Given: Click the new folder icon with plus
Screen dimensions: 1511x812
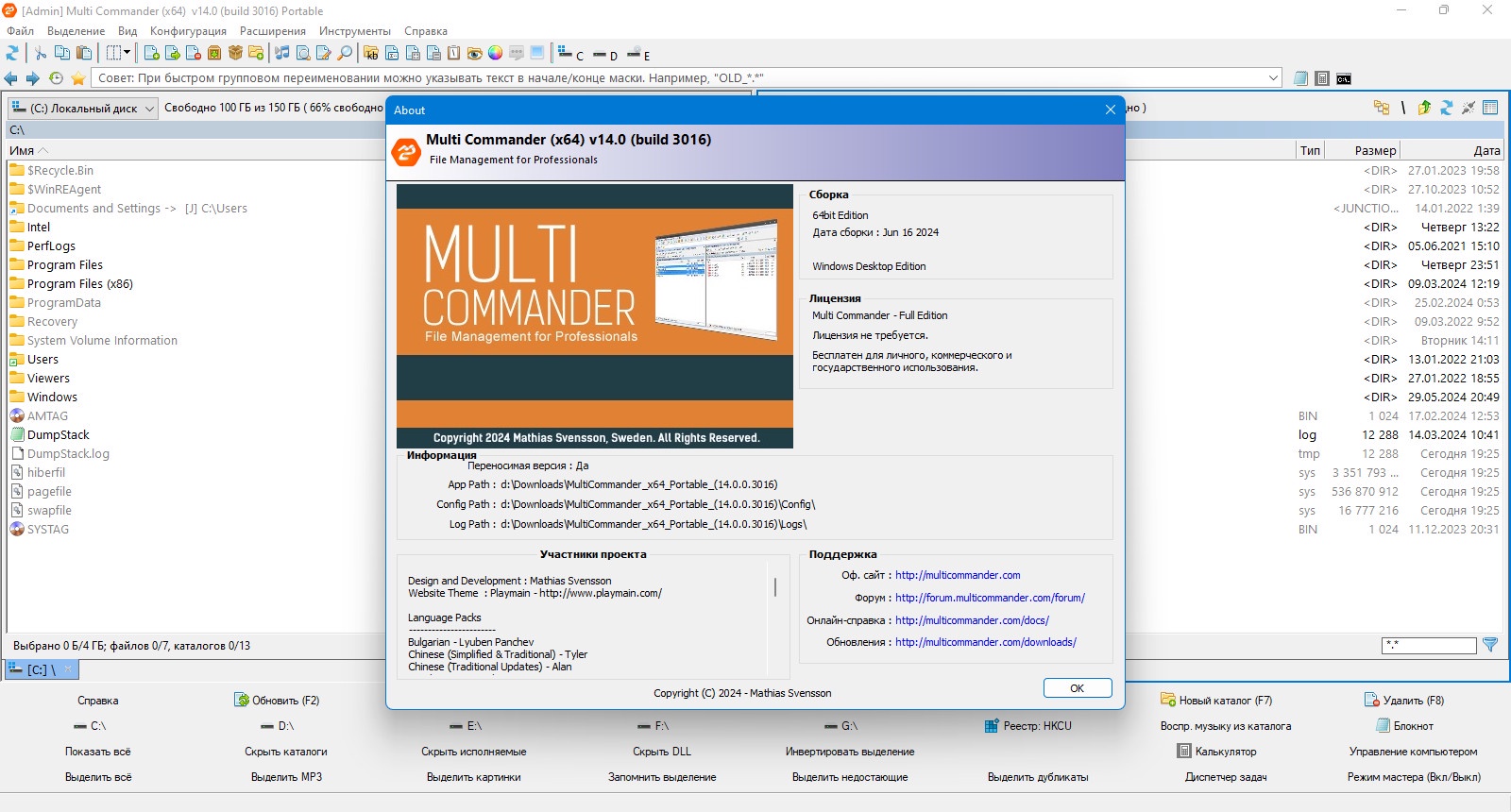Looking at the screenshot, I should pos(256,53).
